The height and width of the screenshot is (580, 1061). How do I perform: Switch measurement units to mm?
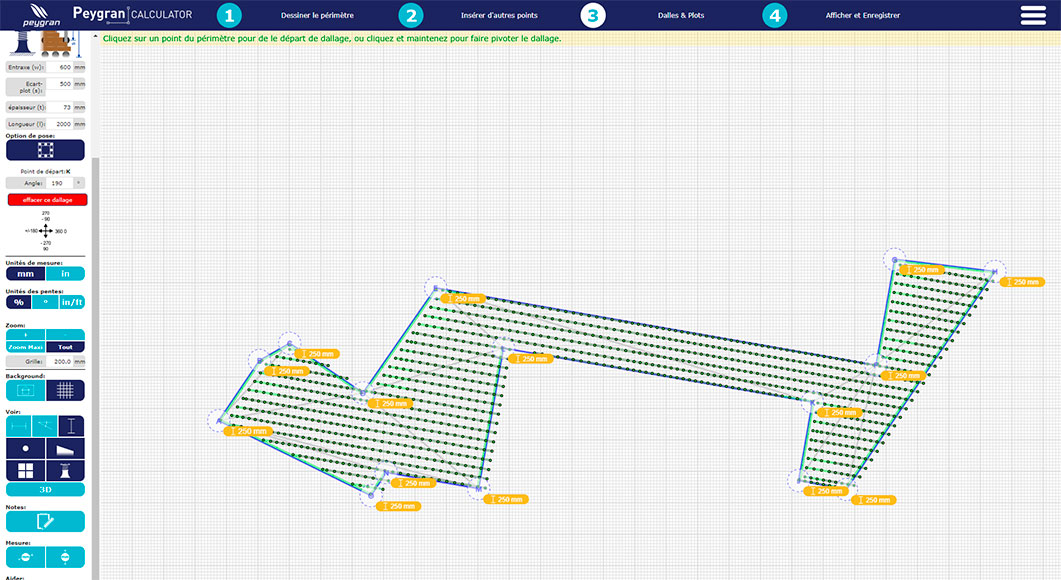pyautogui.click(x=26, y=273)
